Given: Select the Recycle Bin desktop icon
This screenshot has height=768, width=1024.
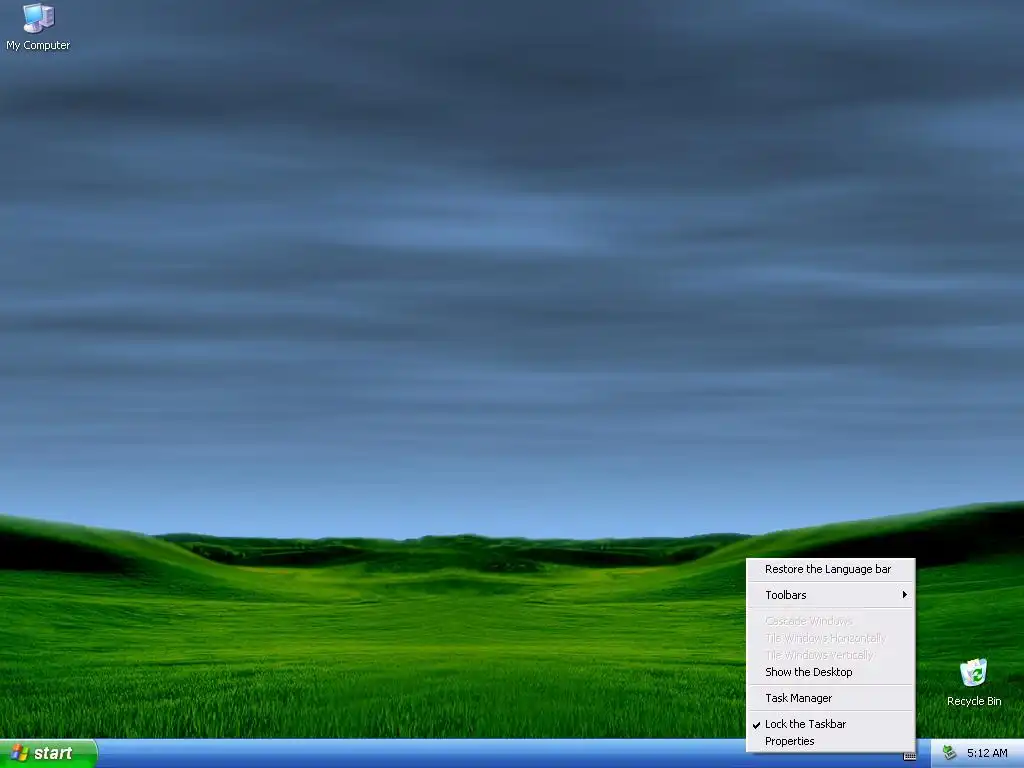Looking at the screenshot, I should (974, 682).
